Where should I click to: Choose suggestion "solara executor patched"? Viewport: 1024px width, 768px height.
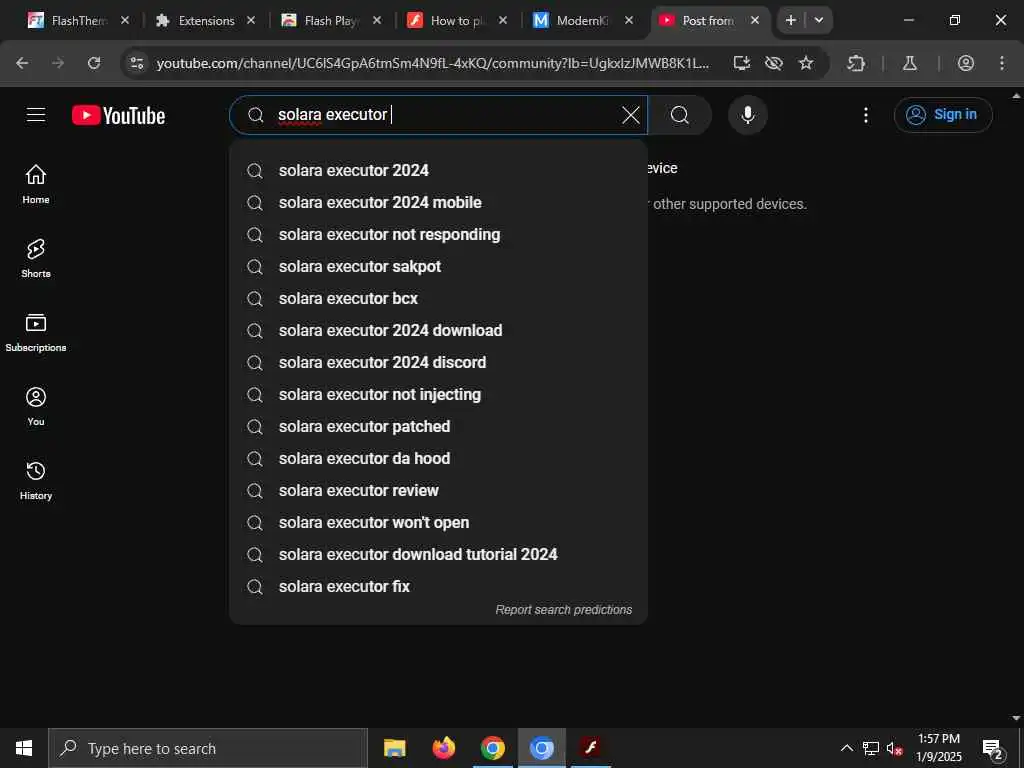(438, 426)
